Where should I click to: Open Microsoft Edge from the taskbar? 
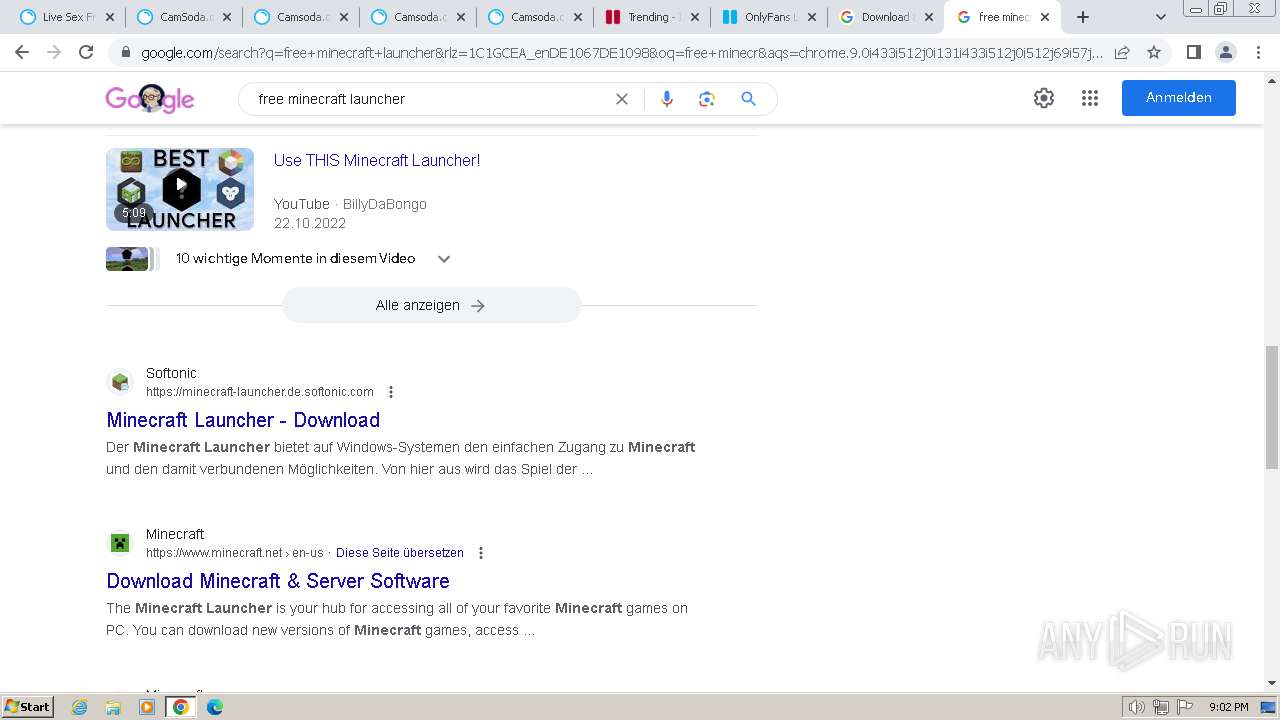click(x=214, y=707)
